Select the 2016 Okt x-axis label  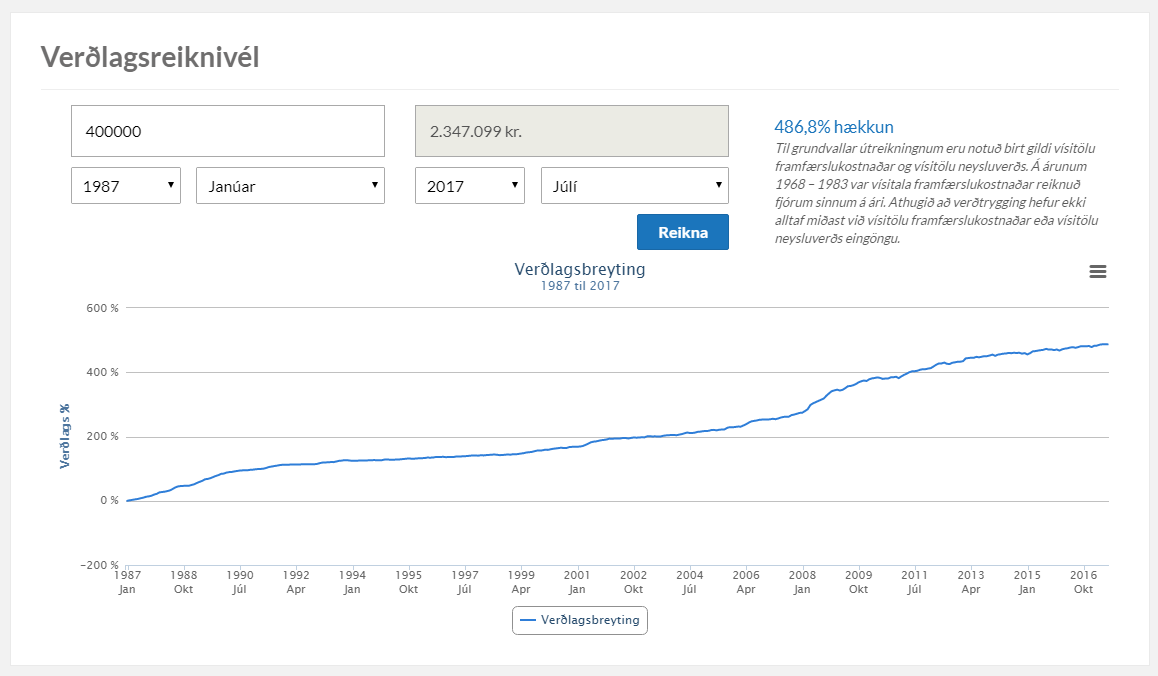point(1083,582)
